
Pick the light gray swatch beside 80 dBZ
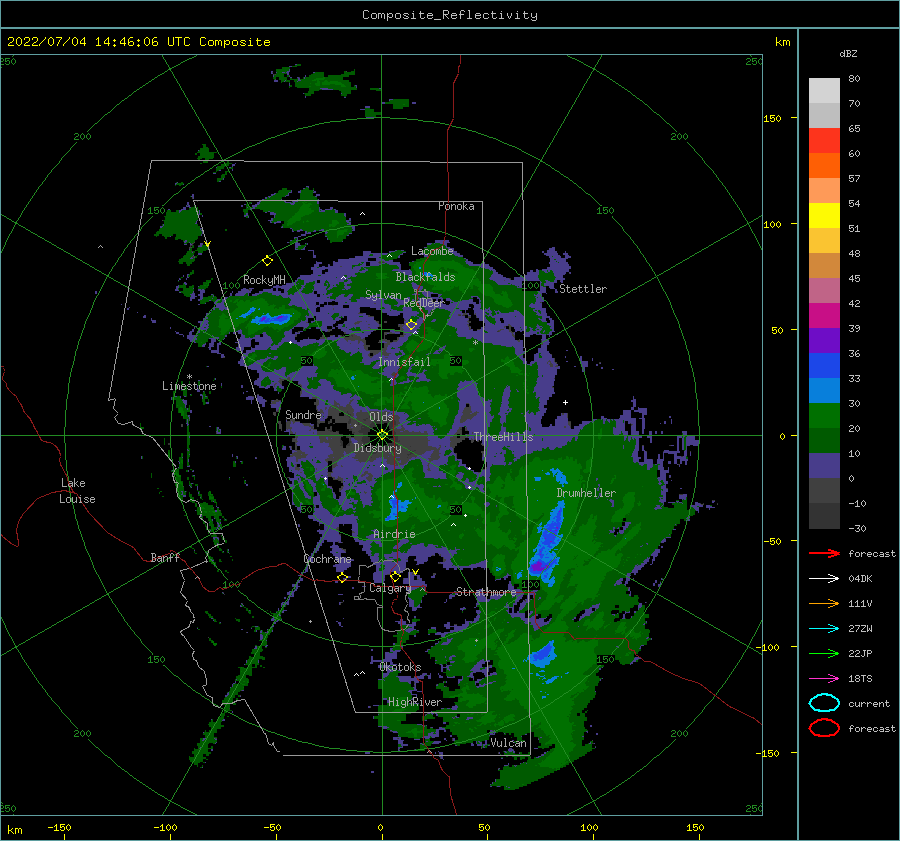pos(824,90)
